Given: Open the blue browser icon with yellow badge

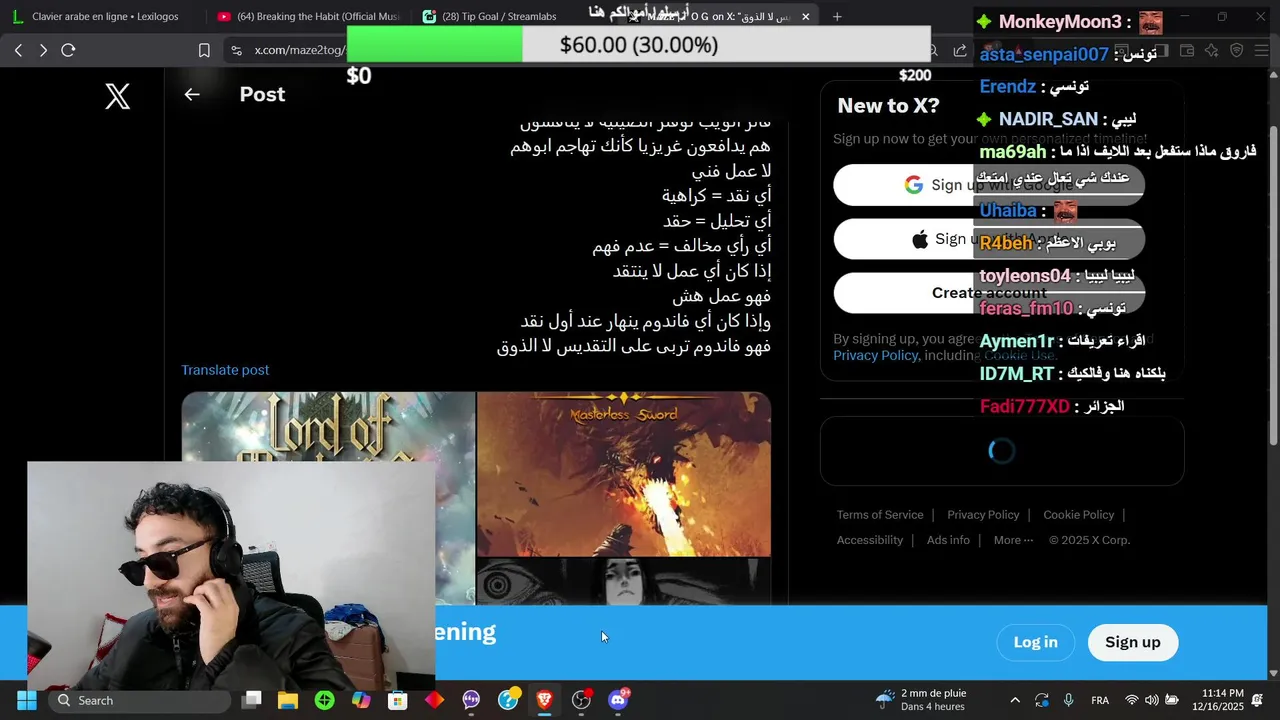Looking at the screenshot, I should pyautogui.click(x=508, y=700).
